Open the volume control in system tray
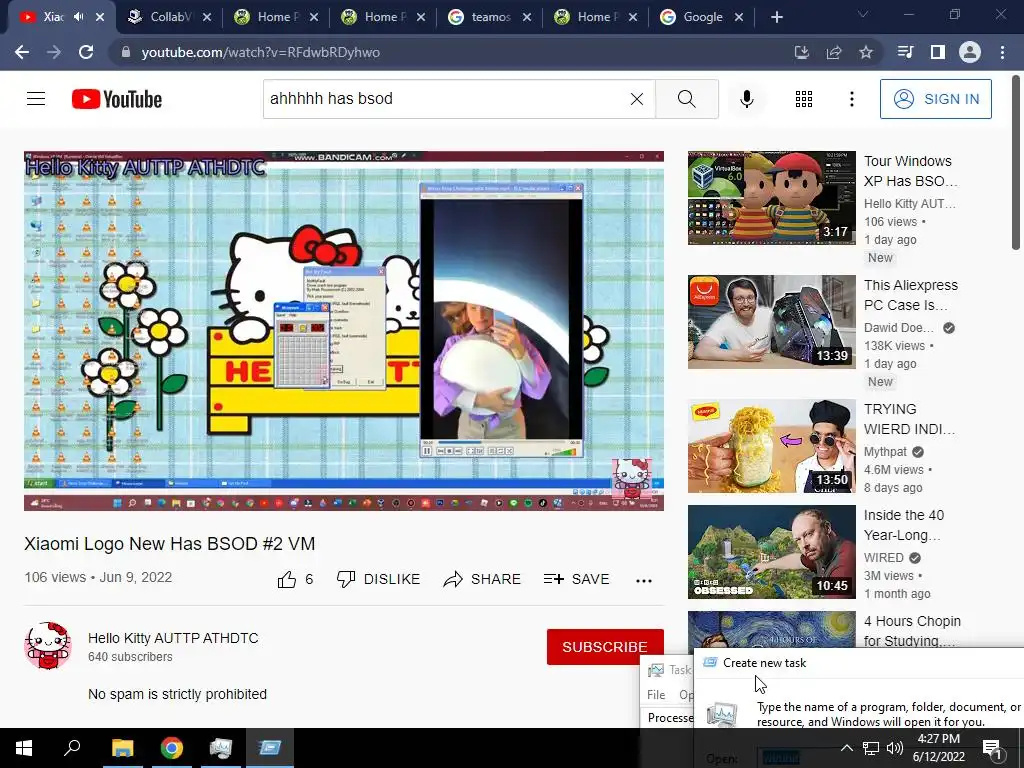Viewport: 1024px width, 768px height. (x=895, y=748)
